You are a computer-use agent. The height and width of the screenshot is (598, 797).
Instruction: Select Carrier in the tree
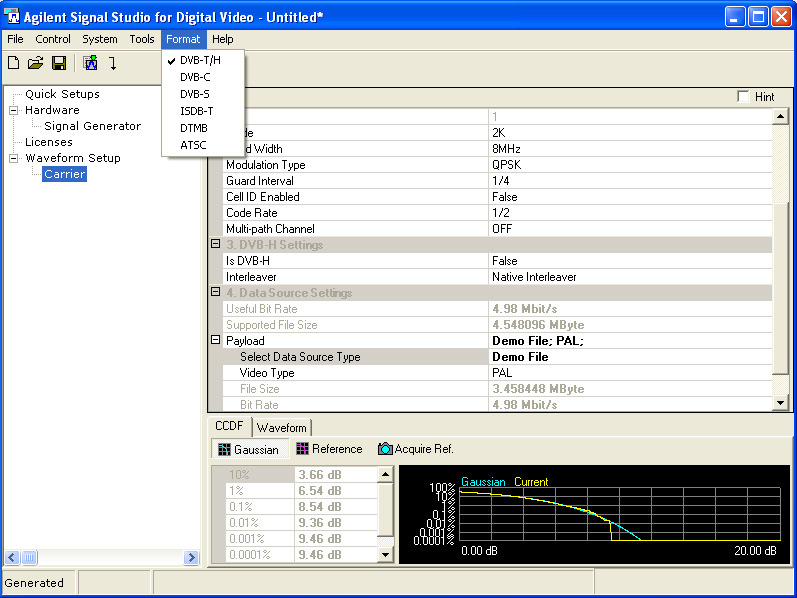pyautogui.click(x=65, y=174)
